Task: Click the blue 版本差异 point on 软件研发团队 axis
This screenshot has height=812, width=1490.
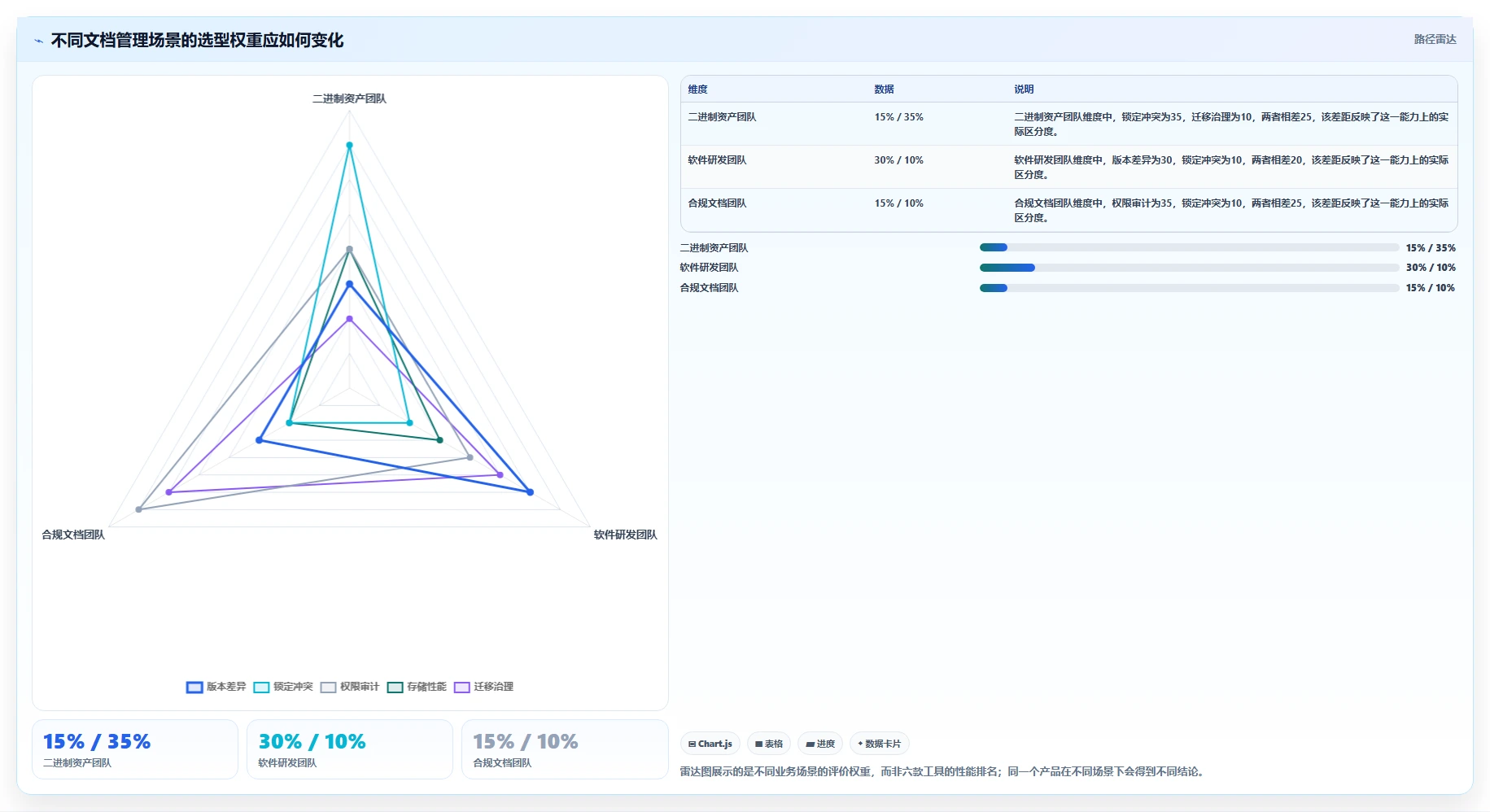Action: click(x=530, y=492)
